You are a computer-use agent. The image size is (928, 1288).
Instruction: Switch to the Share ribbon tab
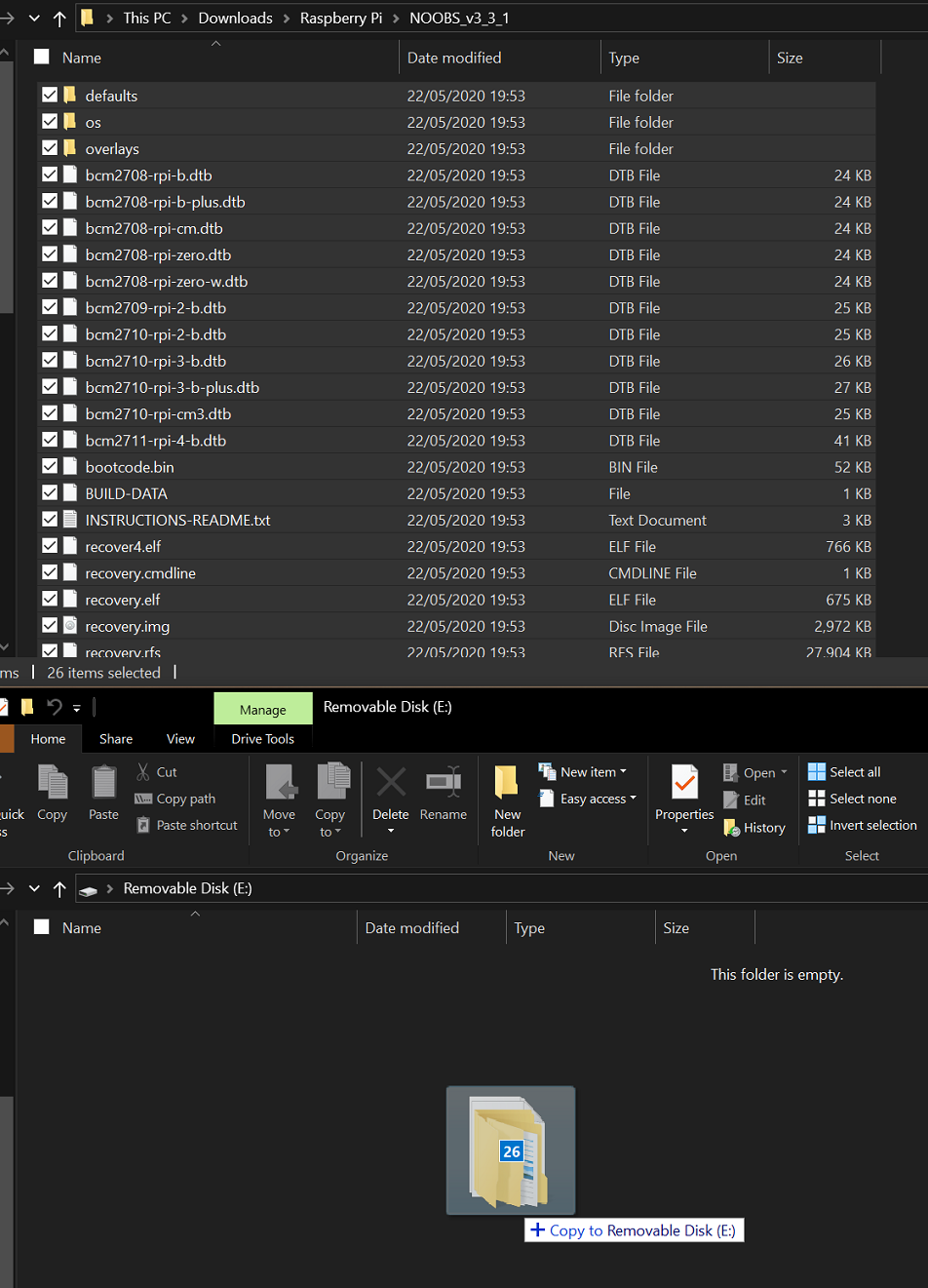tap(116, 739)
